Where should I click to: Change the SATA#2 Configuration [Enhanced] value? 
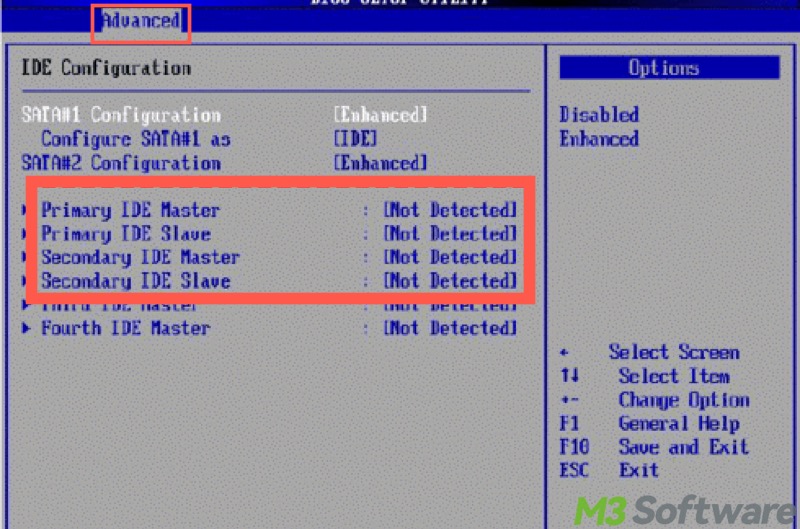pos(380,163)
